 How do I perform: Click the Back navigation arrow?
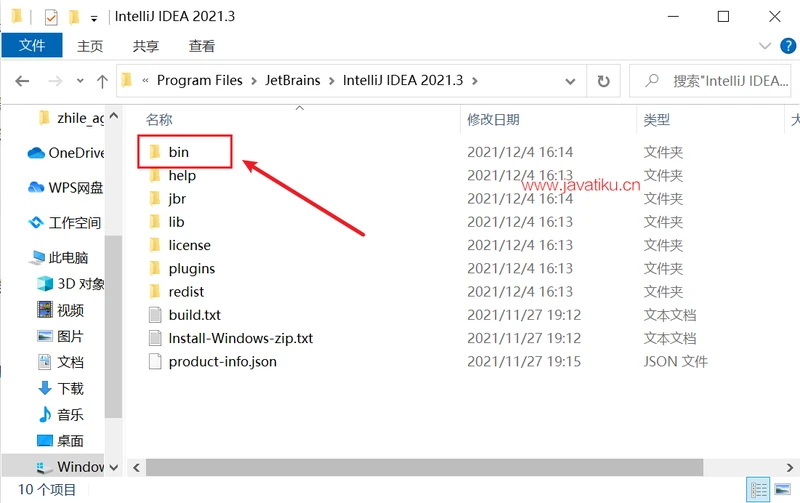tap(22, 81)
